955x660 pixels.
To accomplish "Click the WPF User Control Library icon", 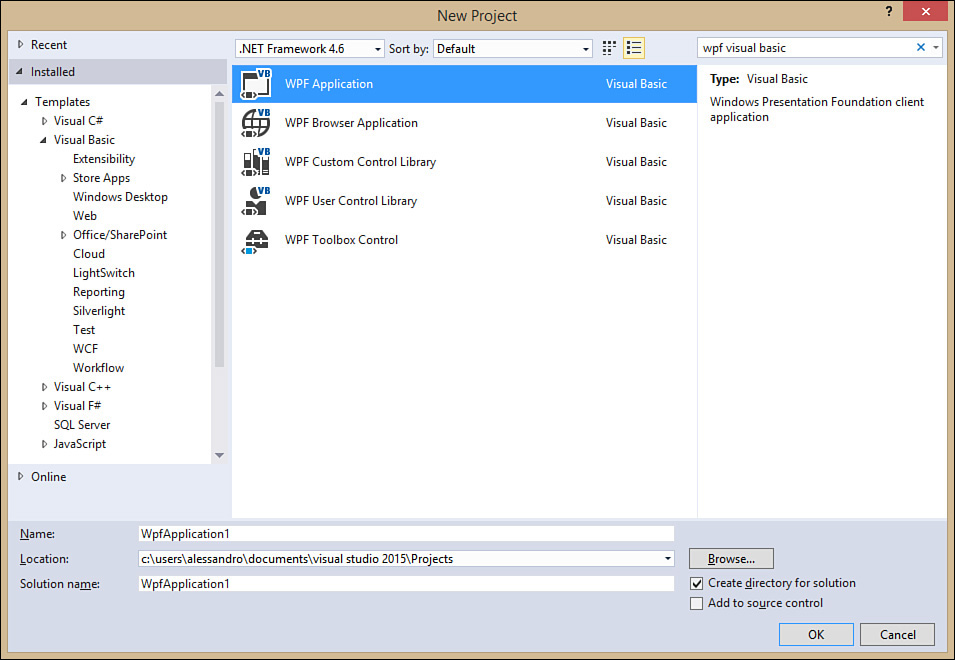I will [256, 201].
